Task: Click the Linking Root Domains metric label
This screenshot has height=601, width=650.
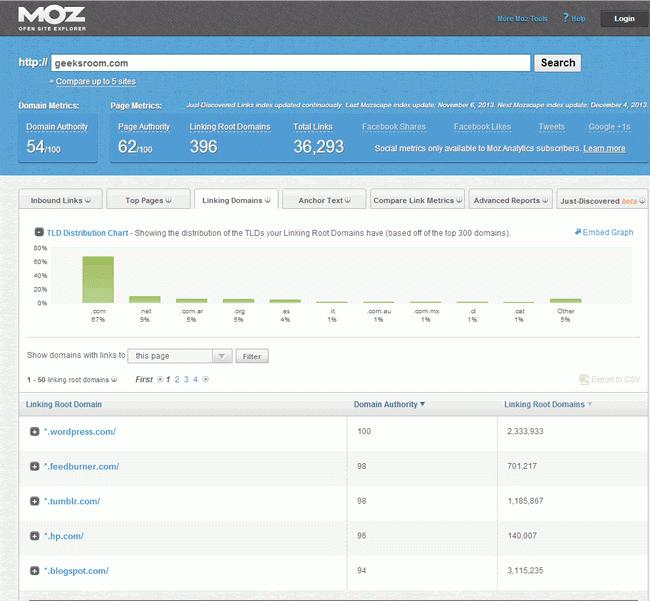Action: point(230,127)
